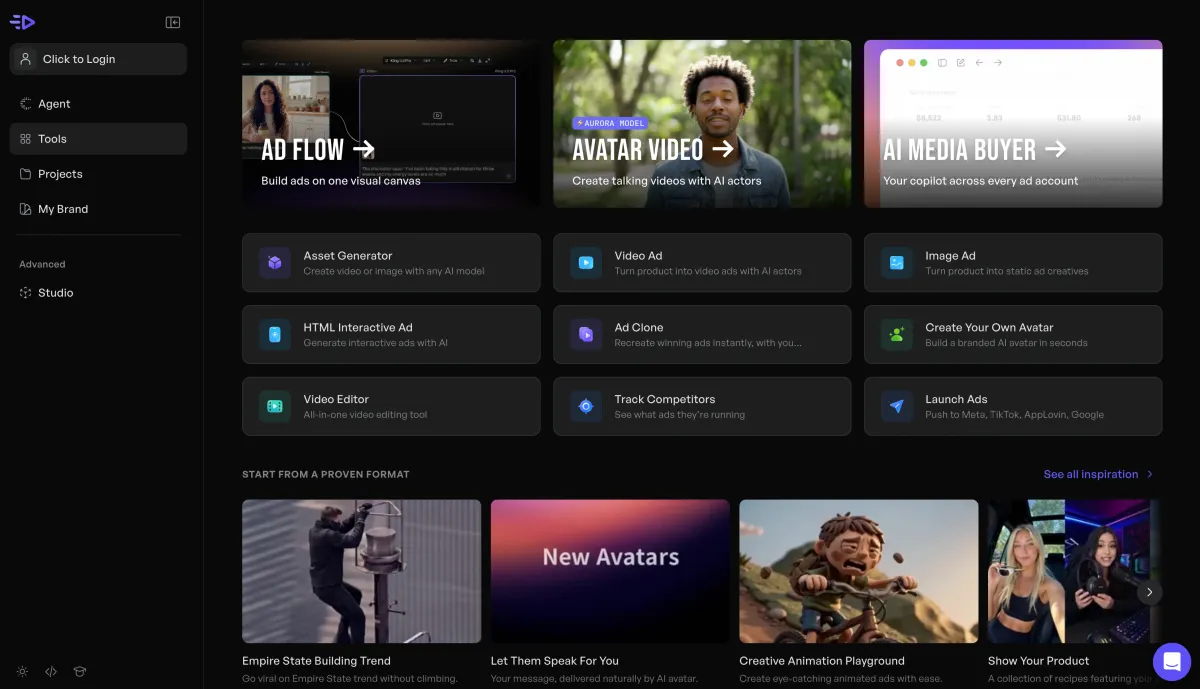
Task: Click the Tools grid icon
Action: [x=26, y=139]
